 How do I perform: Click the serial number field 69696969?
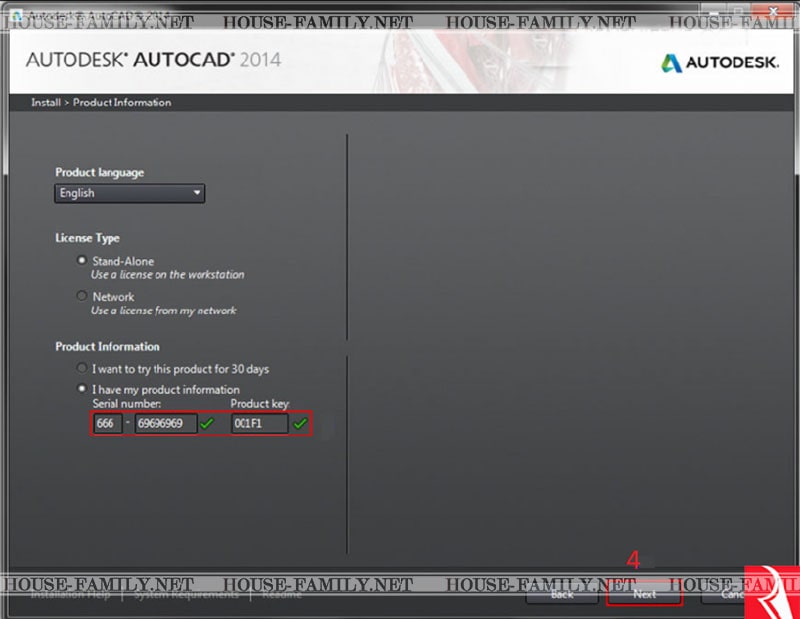tap(166, 424)
